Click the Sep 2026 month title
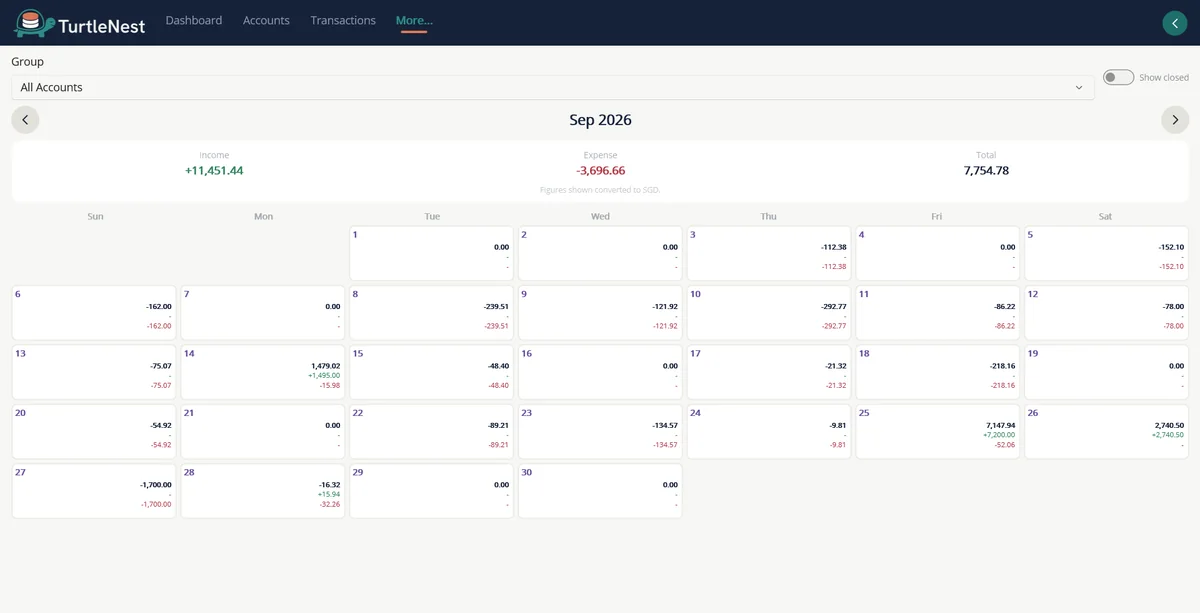 pos(600,120)
